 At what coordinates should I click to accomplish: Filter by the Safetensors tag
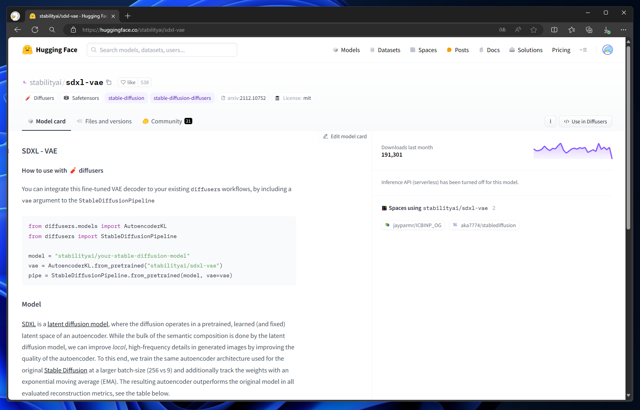pyautogui.click(x=81, y=98)
